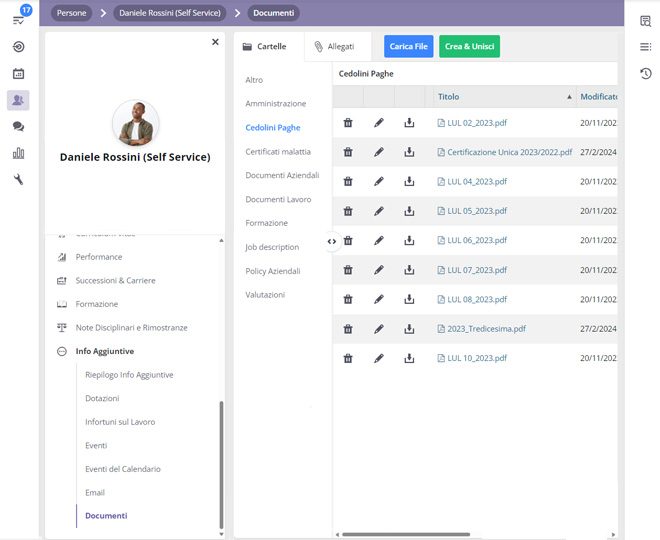The width and height of the screenshot is (660, 540).
Task: Download the LUL 04_2023.pdf file
Action: (409, 182)
